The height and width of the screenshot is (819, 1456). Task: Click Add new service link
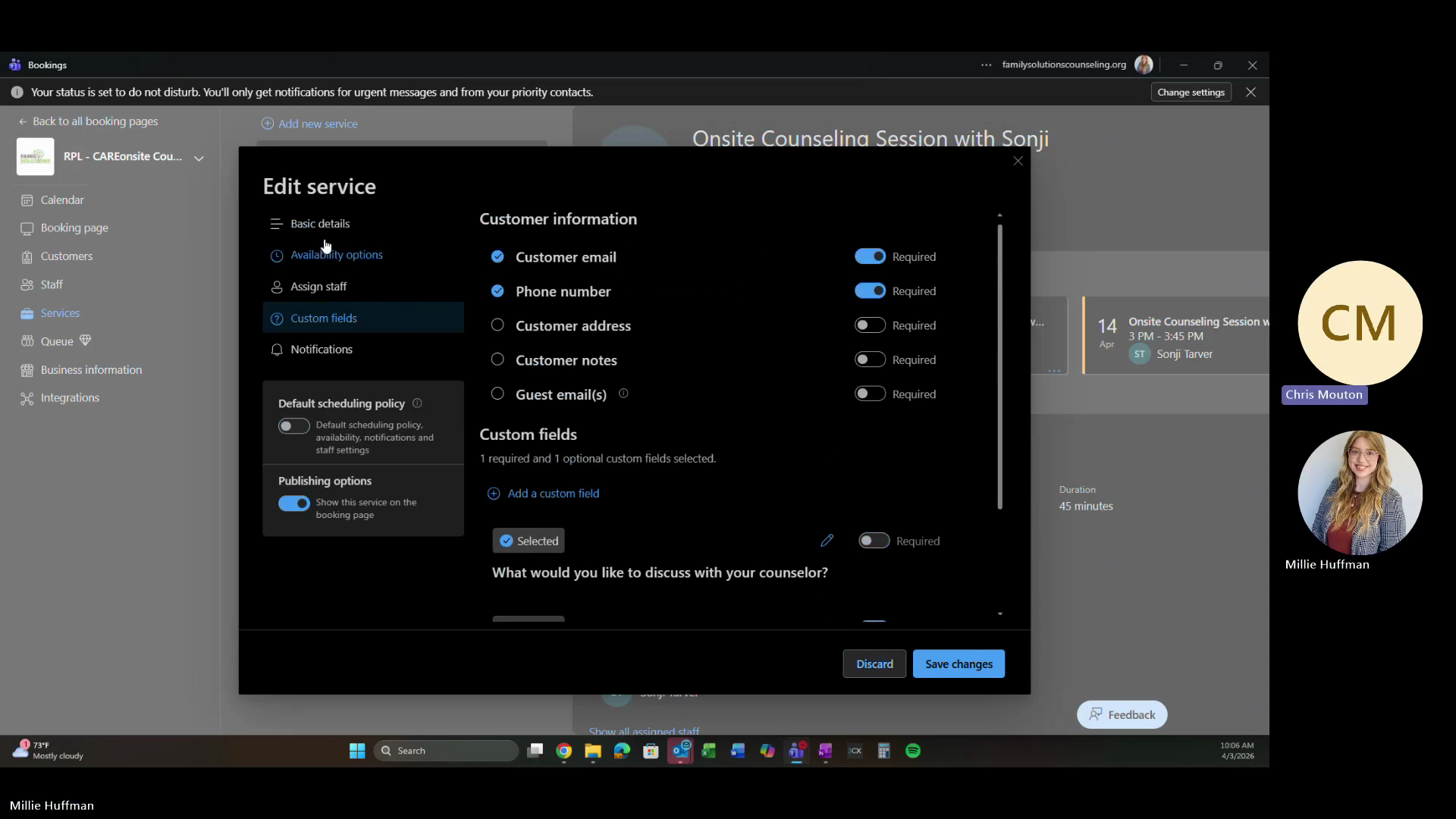pos(309,124)
